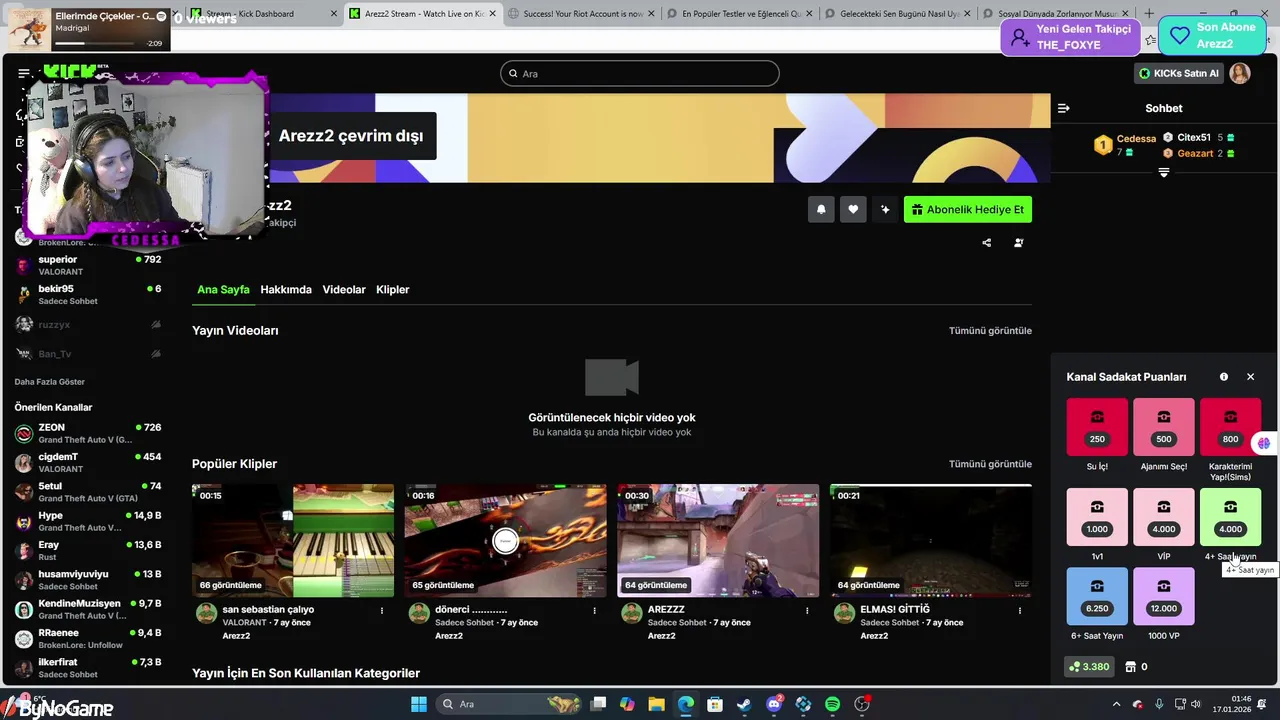Open Discord from the taskbar
The width and height of the screenshot is (1280, 720).
point(774,704)
